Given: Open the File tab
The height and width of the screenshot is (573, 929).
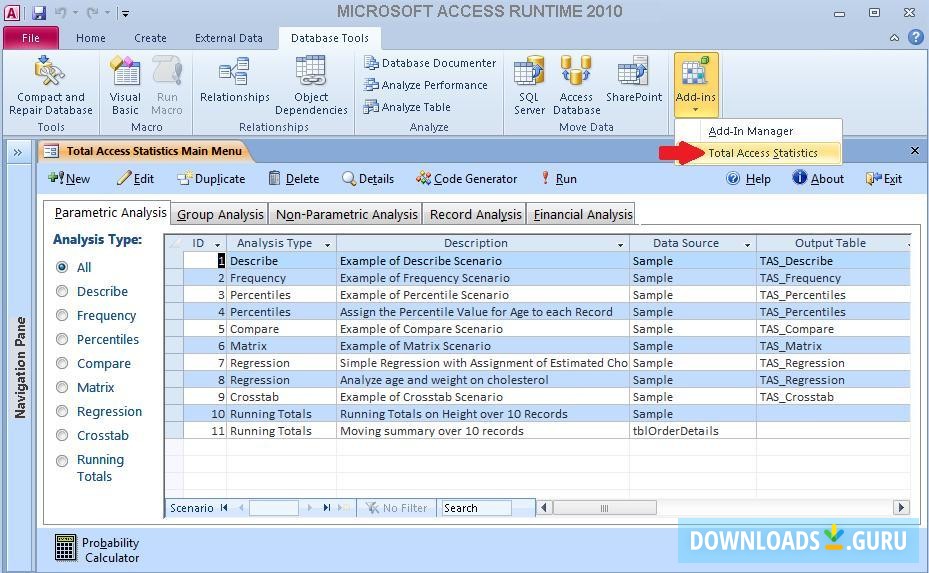Looking at the screenshot, I should coord(31,38).
